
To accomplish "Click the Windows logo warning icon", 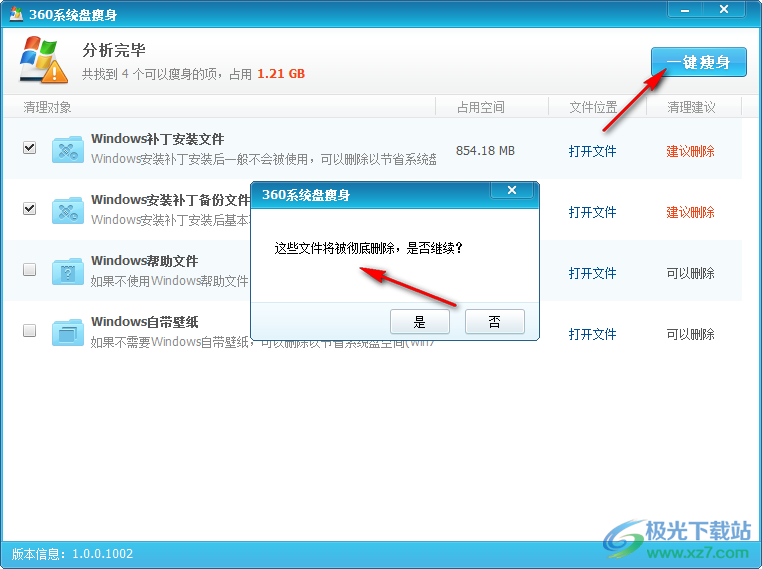I will point(44,59).
